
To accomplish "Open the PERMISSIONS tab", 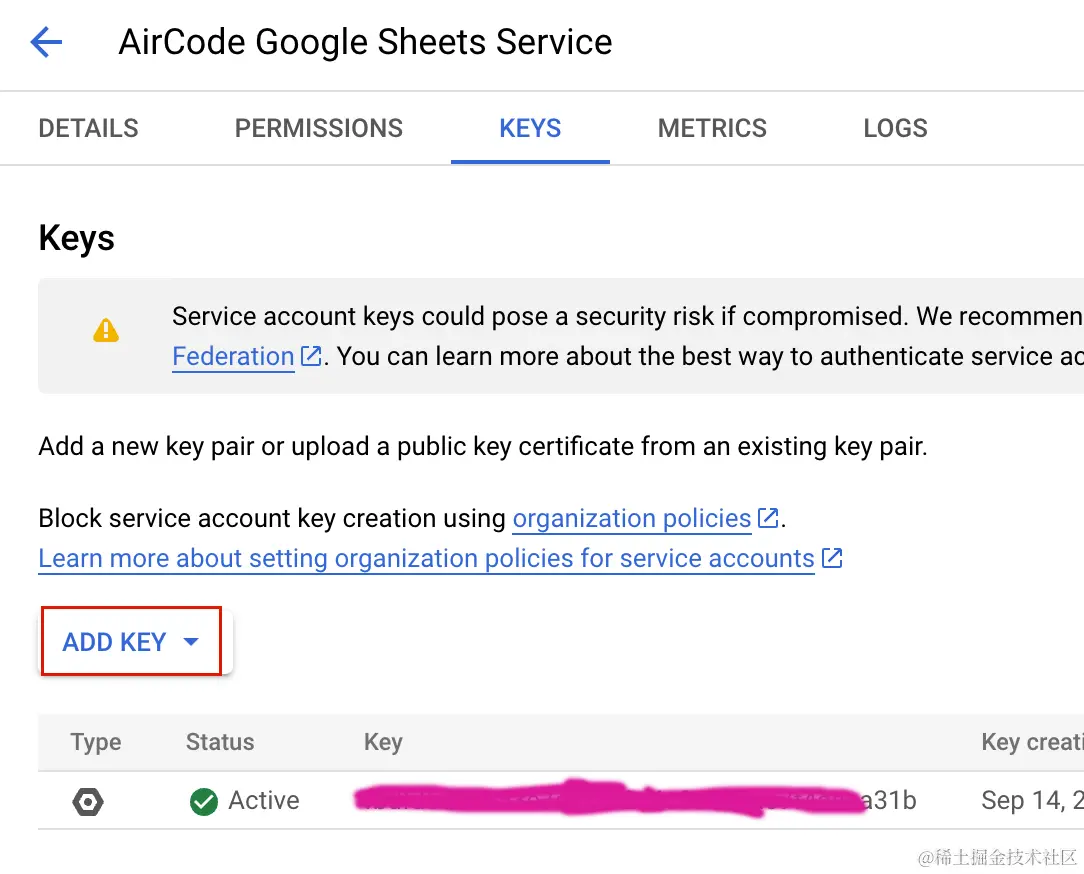I will coord(318,128).
